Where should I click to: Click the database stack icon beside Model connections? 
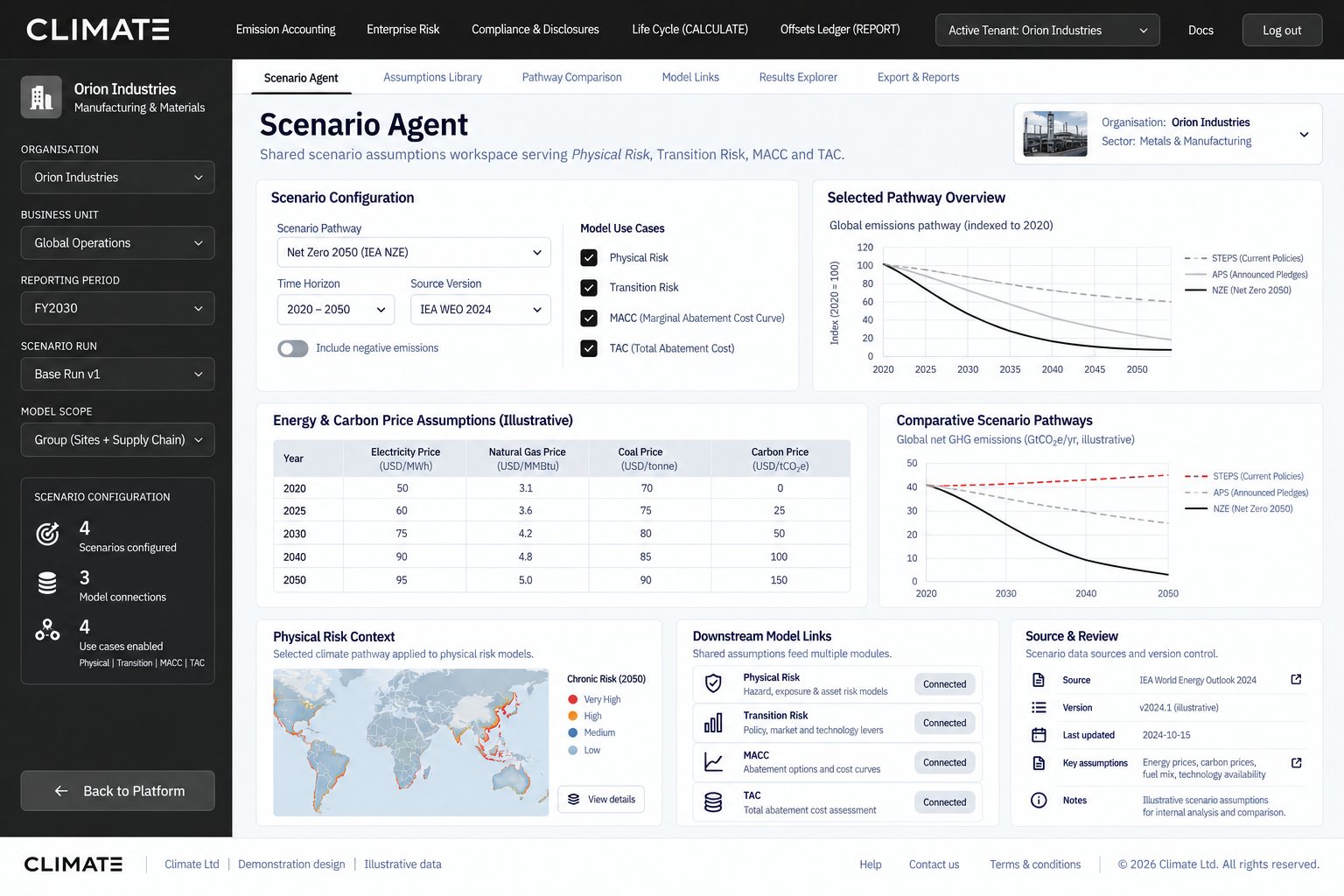47,583
